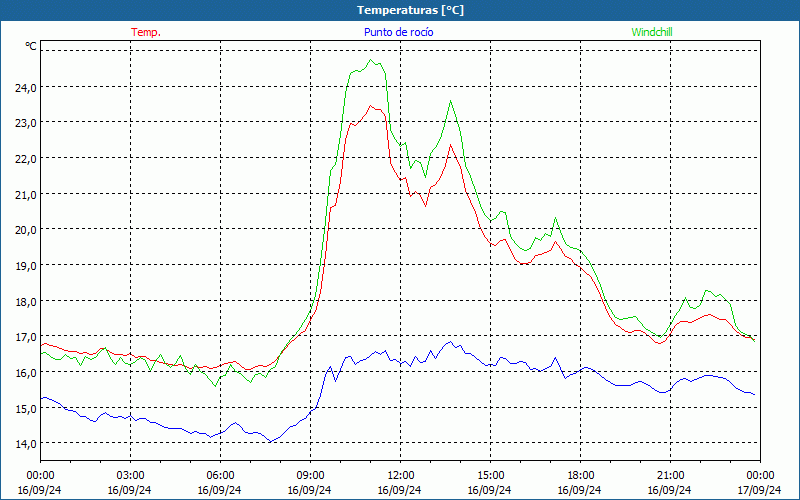800x500 pixels.
Task: Click the 19,0 y-axis value
Action: tap(26, 265)
